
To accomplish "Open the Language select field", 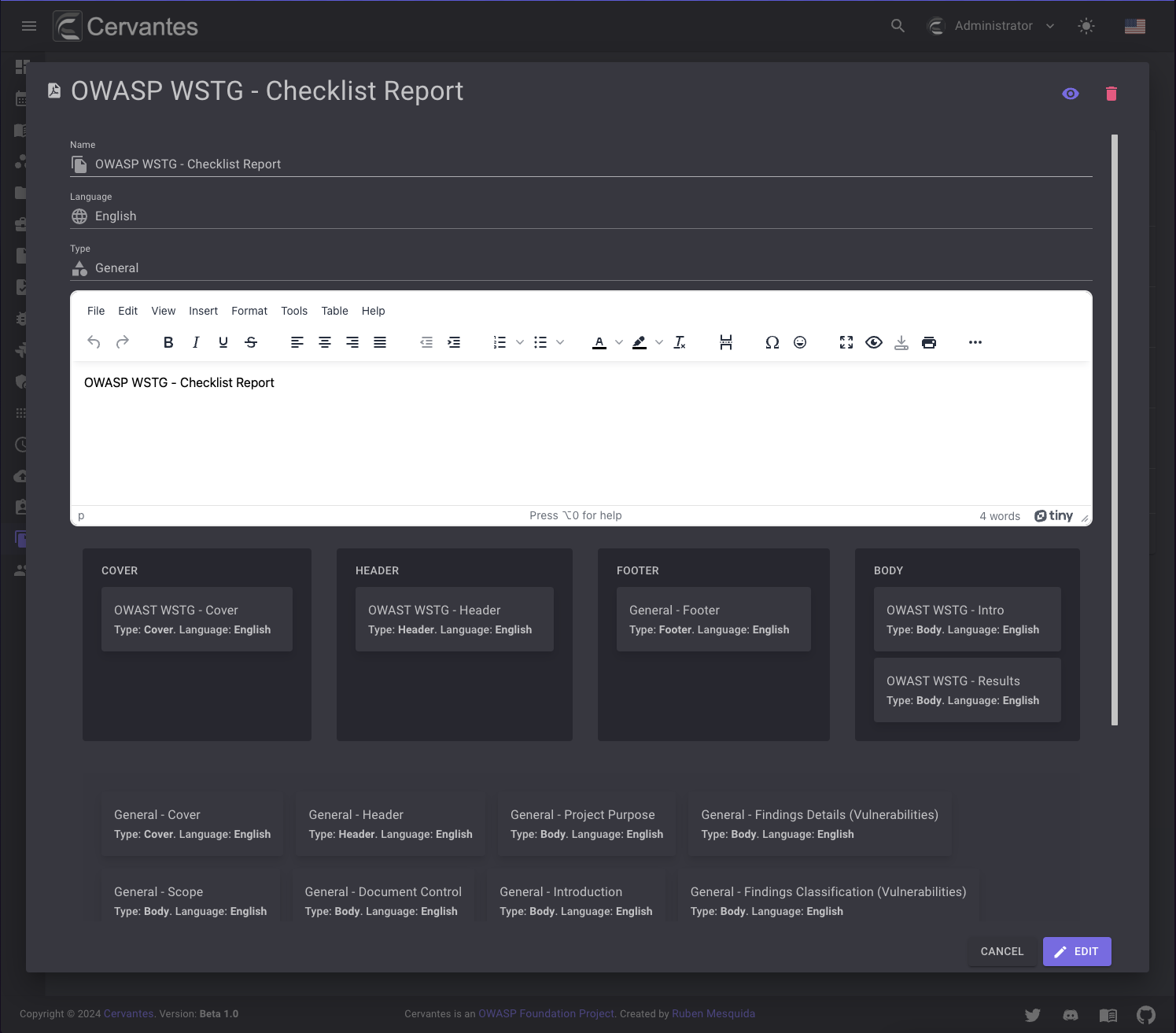I will pos(581,216).
